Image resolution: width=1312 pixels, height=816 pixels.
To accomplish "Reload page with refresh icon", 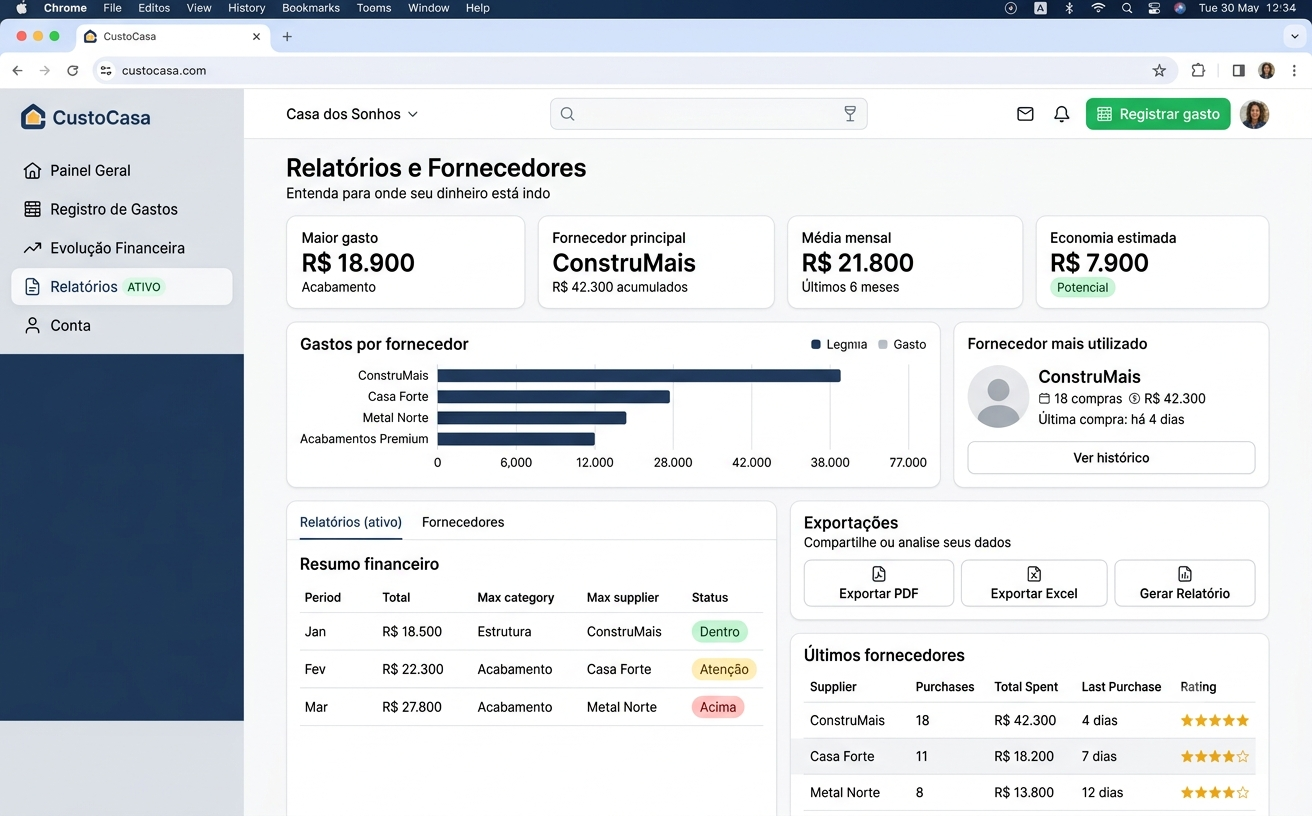I will click(x=72, y=71).
